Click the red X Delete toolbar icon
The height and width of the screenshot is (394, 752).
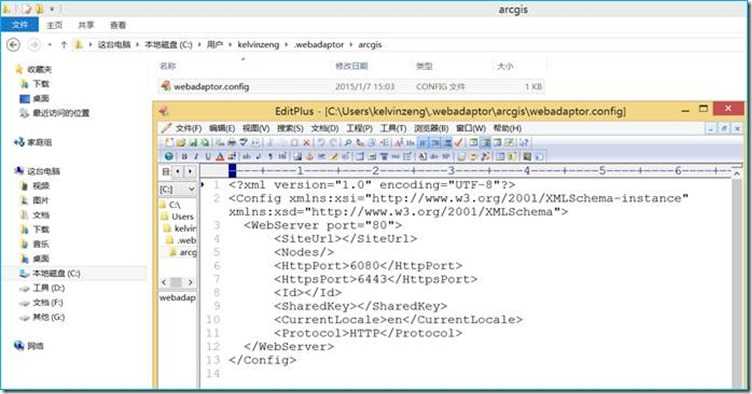(x=306, y=142)
